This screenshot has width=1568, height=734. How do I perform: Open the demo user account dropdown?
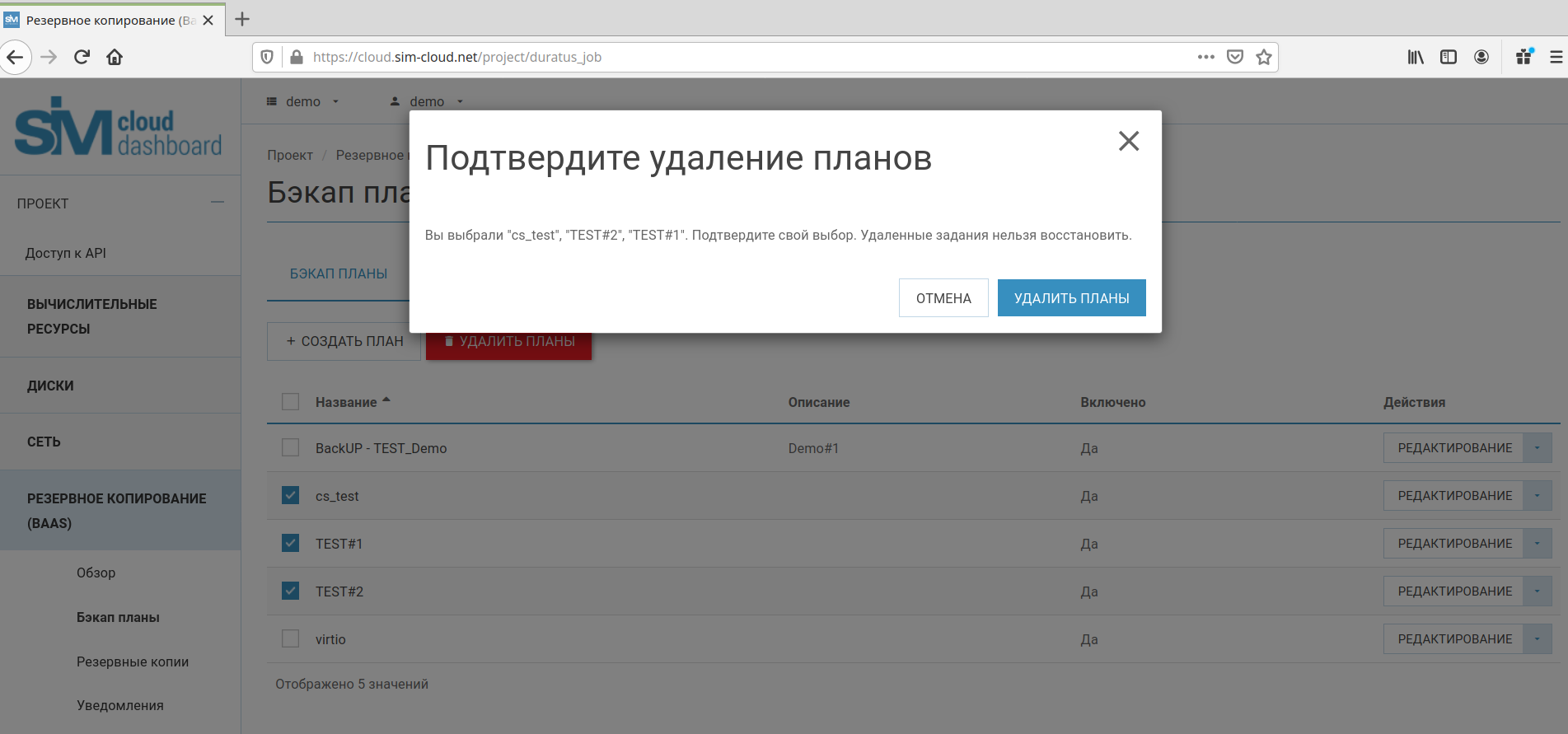427,101
